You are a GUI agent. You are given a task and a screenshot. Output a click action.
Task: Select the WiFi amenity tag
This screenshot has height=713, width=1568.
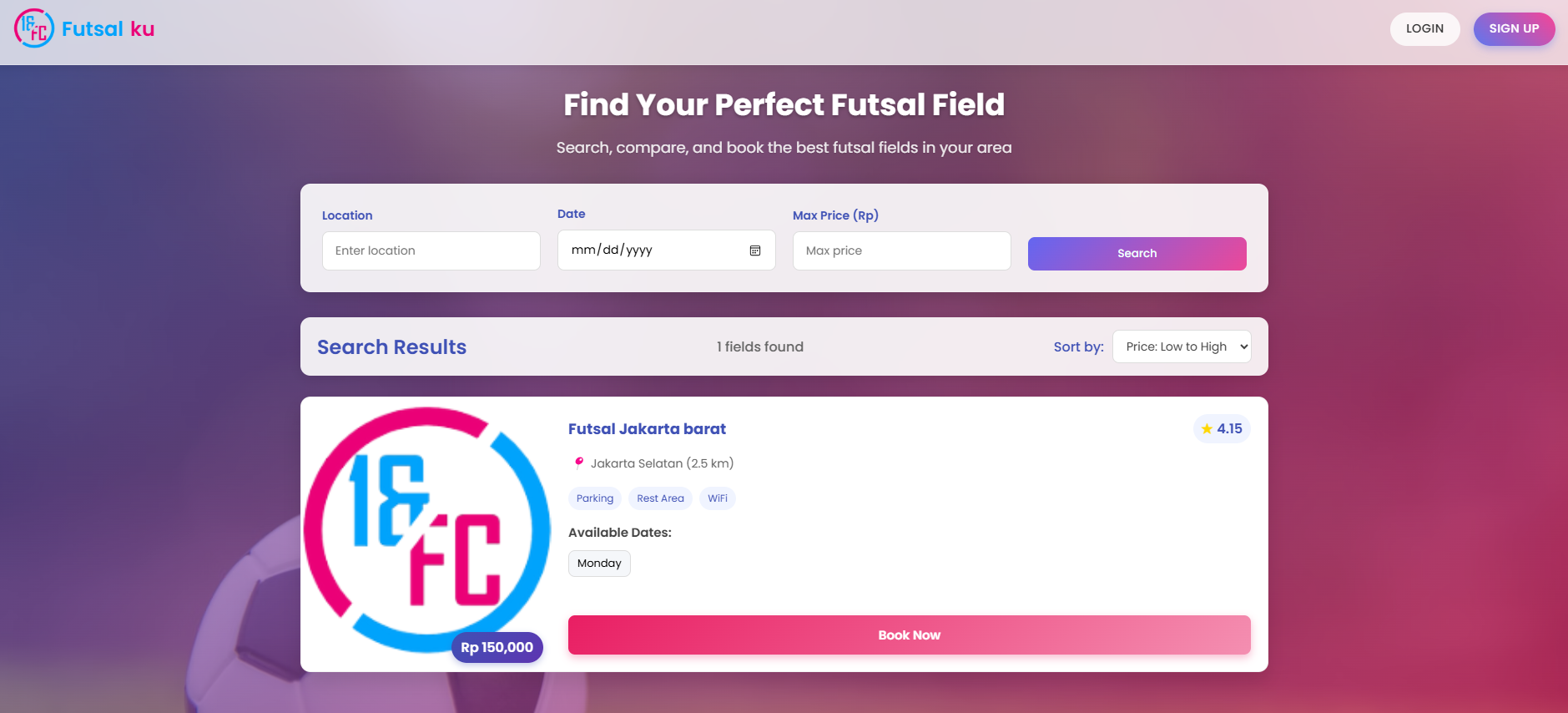(x=717, y=498)
